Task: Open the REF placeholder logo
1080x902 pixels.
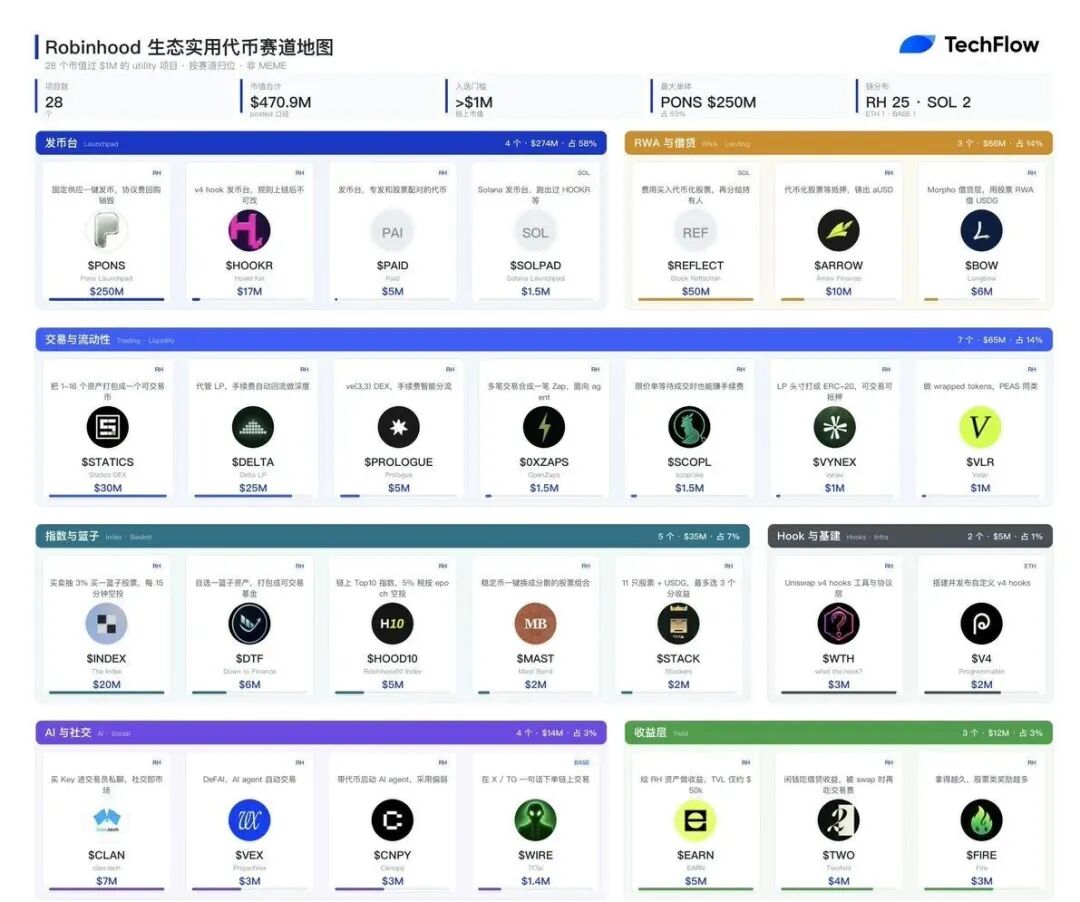Action: click(696, 232)
